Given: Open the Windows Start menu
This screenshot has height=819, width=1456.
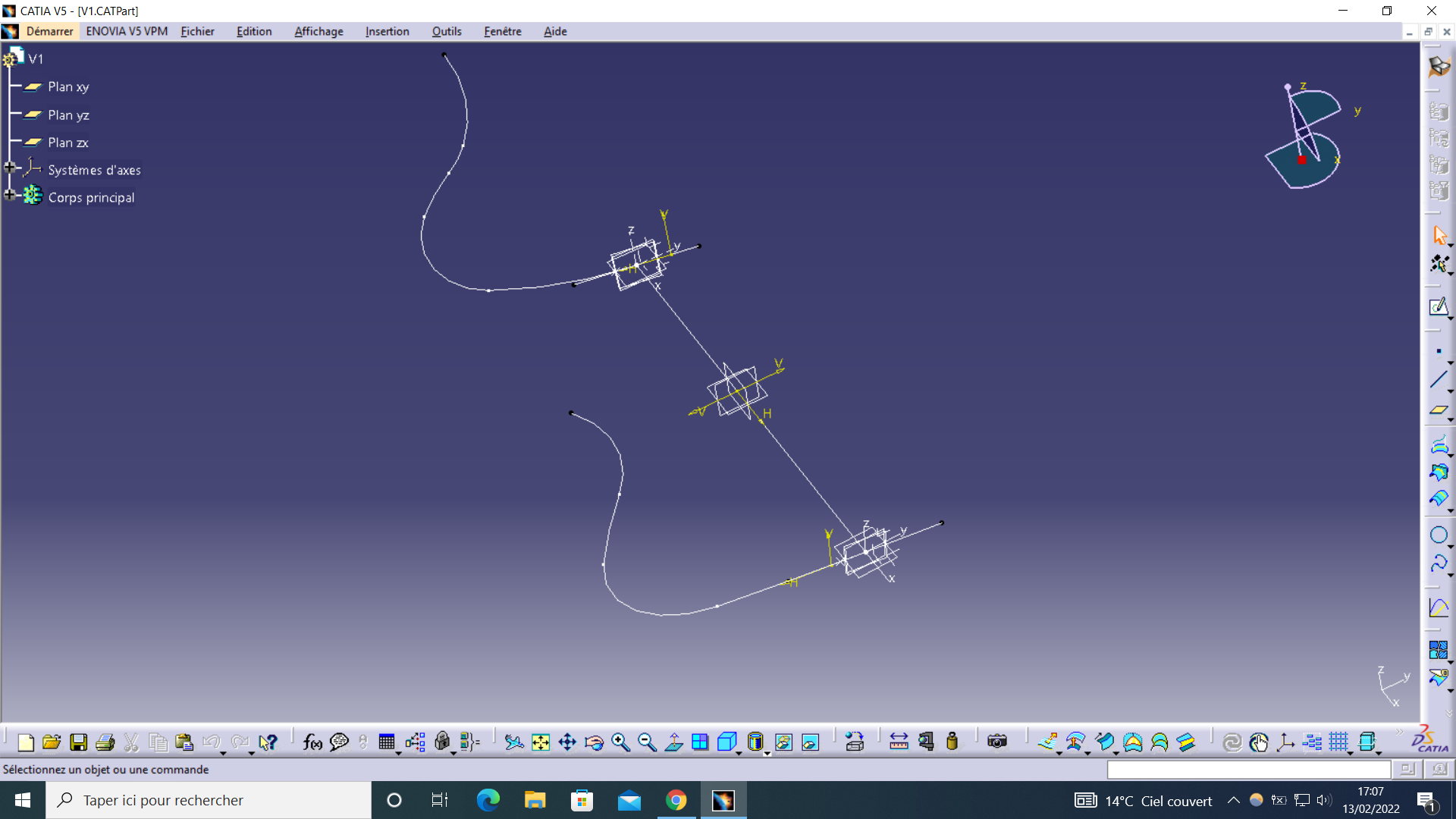Looking at the screenshot, I should [x=23, y=800].
